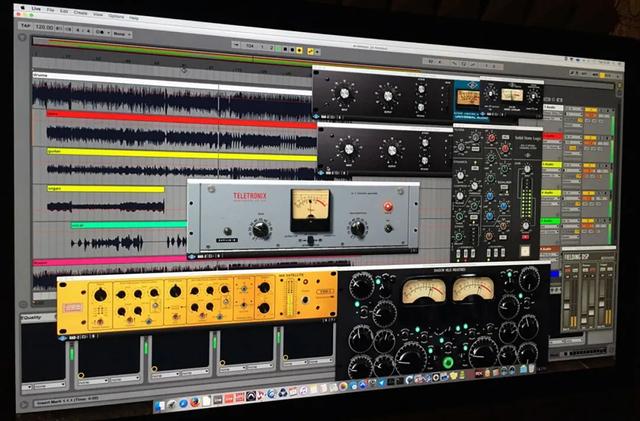Turn the Teletronix Peak Reduction knob
The width and height of the screenshot is (640, 421).
(358, 228)
